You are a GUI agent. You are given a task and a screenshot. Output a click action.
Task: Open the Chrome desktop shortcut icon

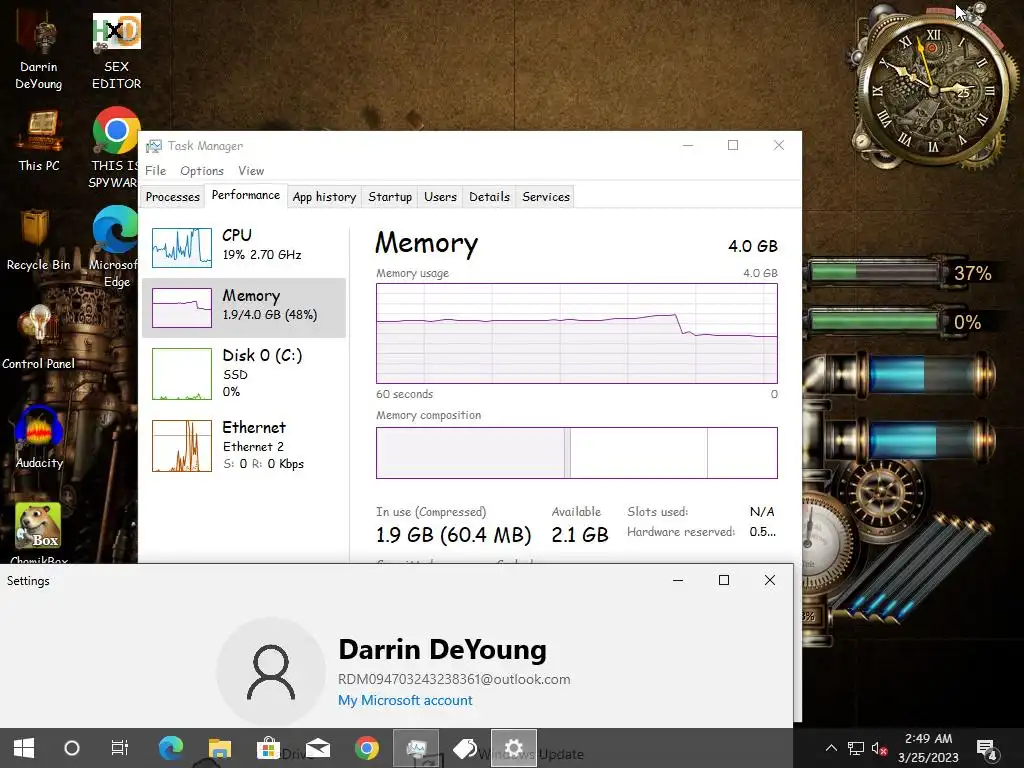click(116, 147)
